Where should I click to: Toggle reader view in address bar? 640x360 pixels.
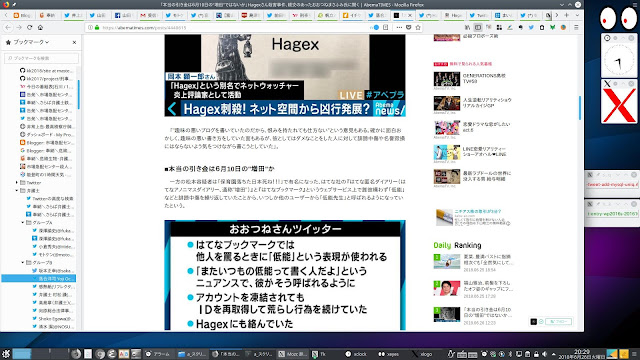point(385,27)
